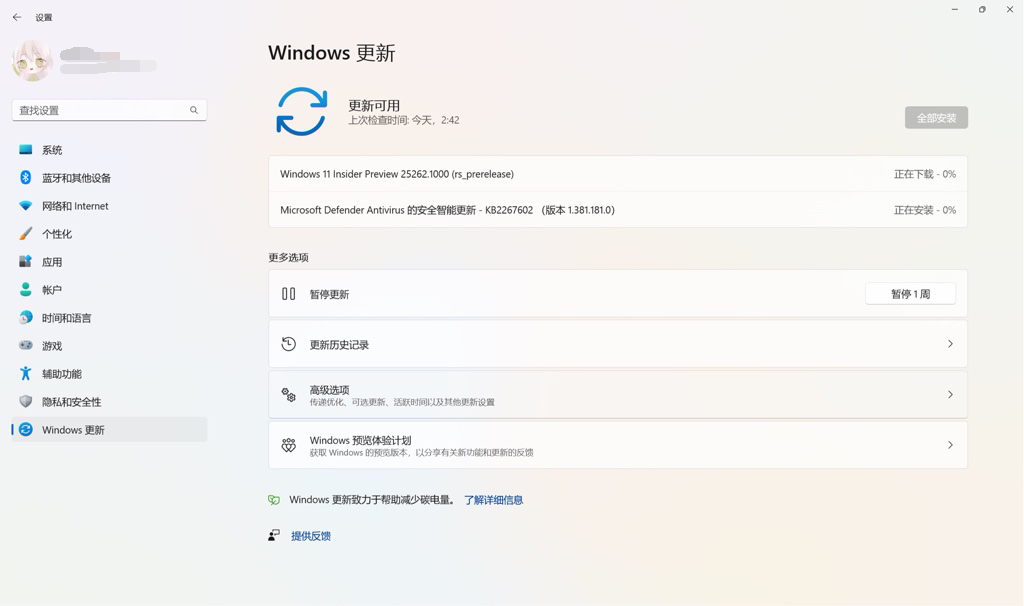Click the feedback person icon
The image size is (1024, 606).
tap(274, 535)
